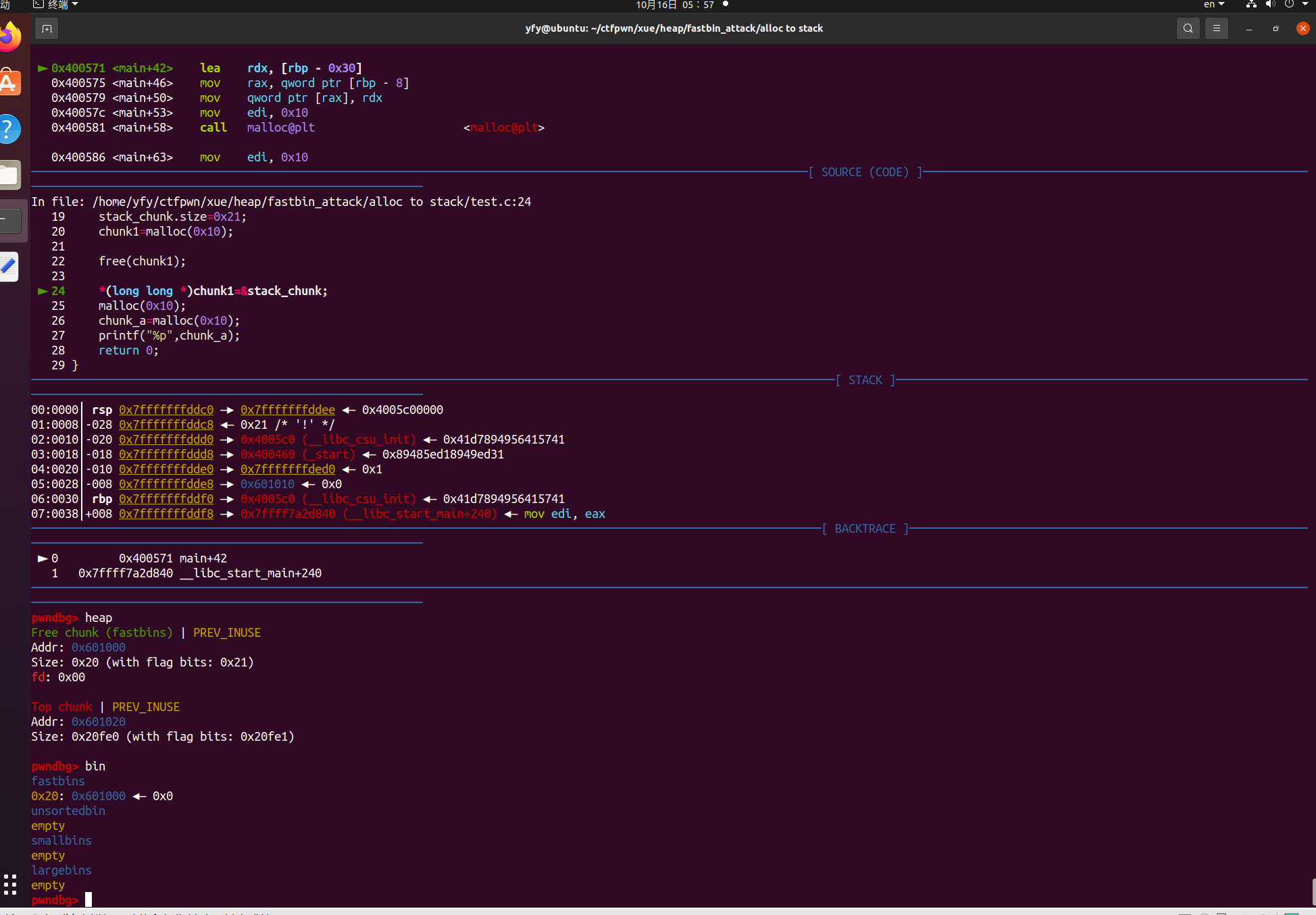Open the Files manager in the dock
Viewport: 1316px width, 915px height.
pos(9,175)
